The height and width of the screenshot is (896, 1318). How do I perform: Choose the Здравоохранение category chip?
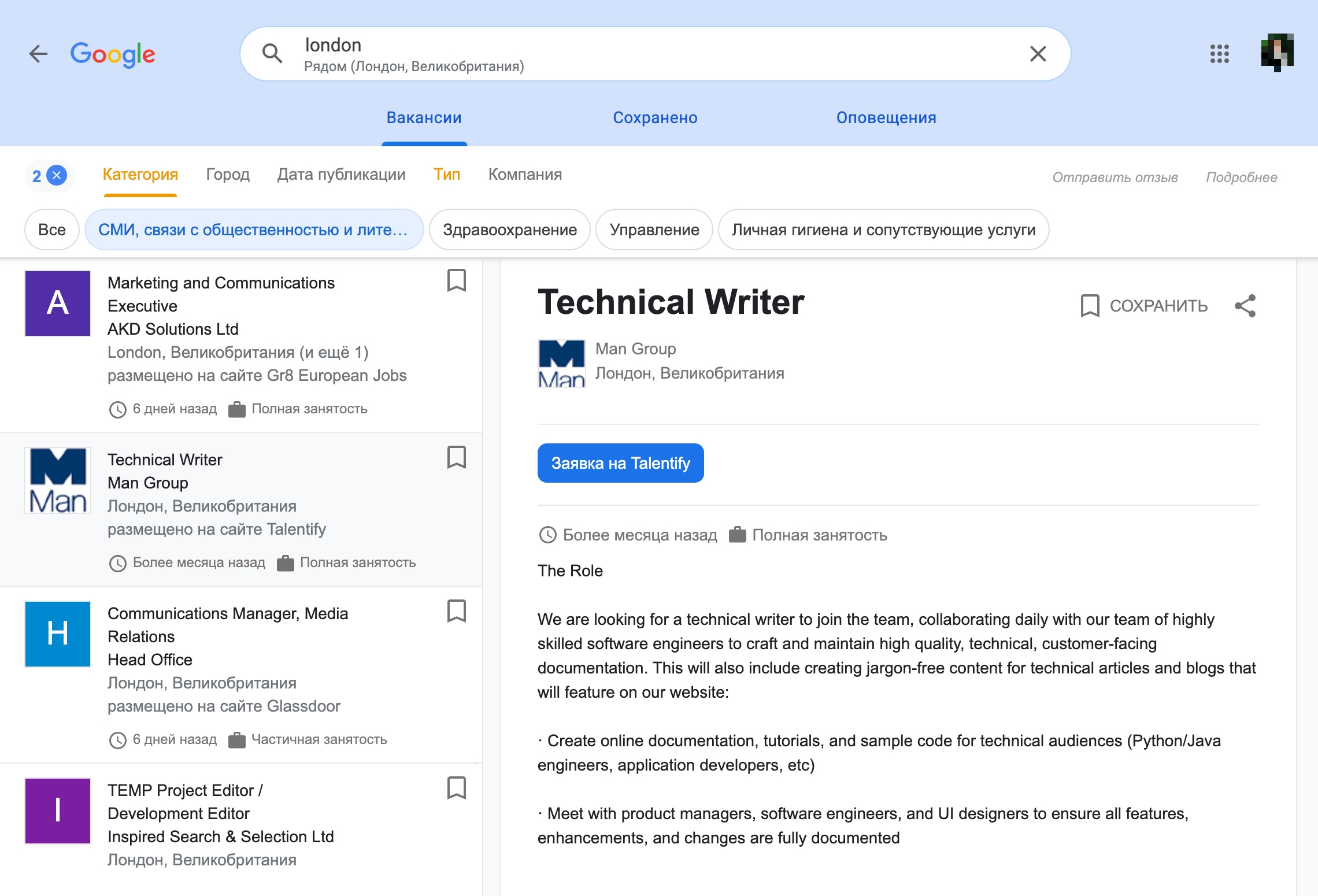[509, 229]
